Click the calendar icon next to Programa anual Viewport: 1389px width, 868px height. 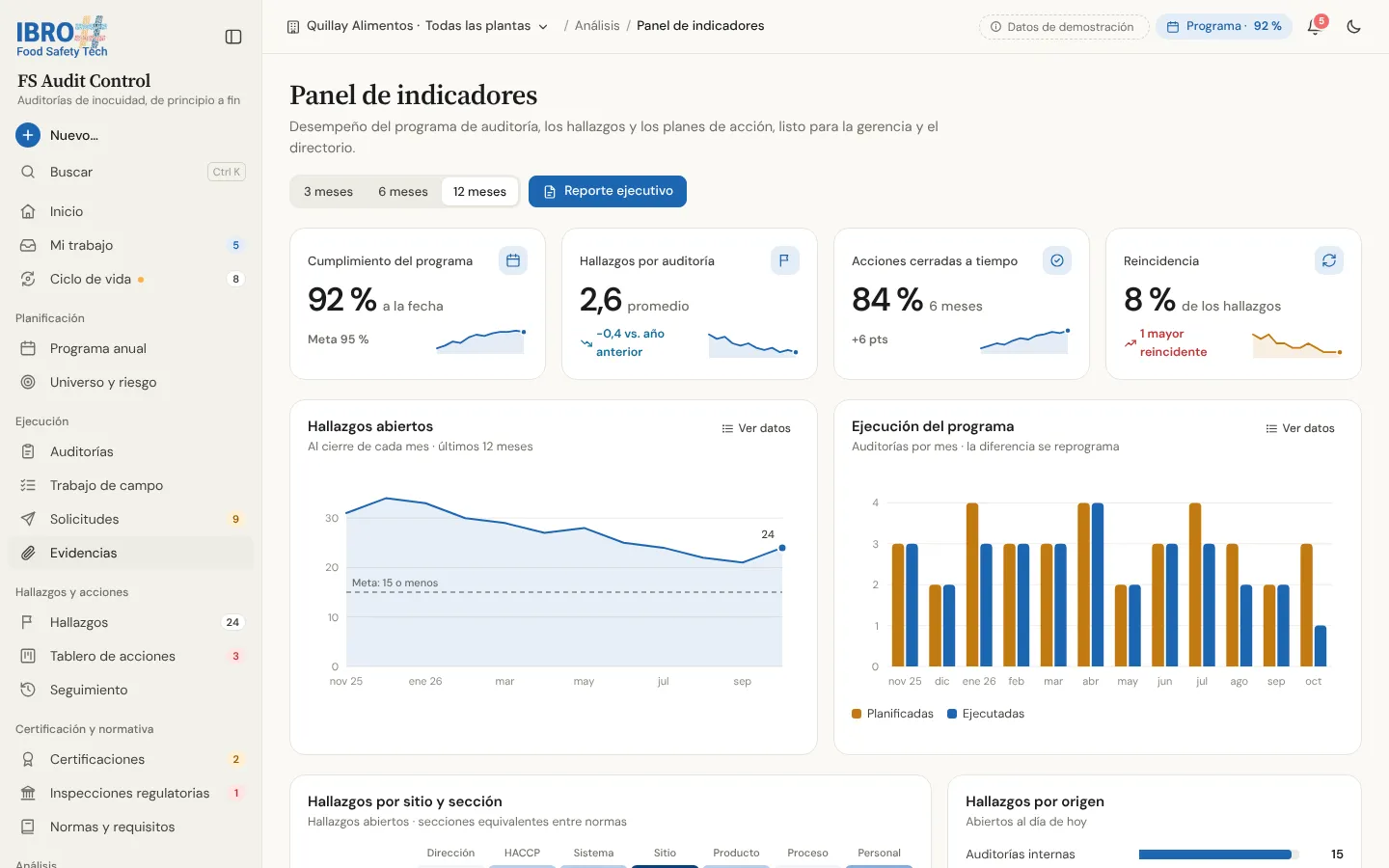(x=28, y=348)
